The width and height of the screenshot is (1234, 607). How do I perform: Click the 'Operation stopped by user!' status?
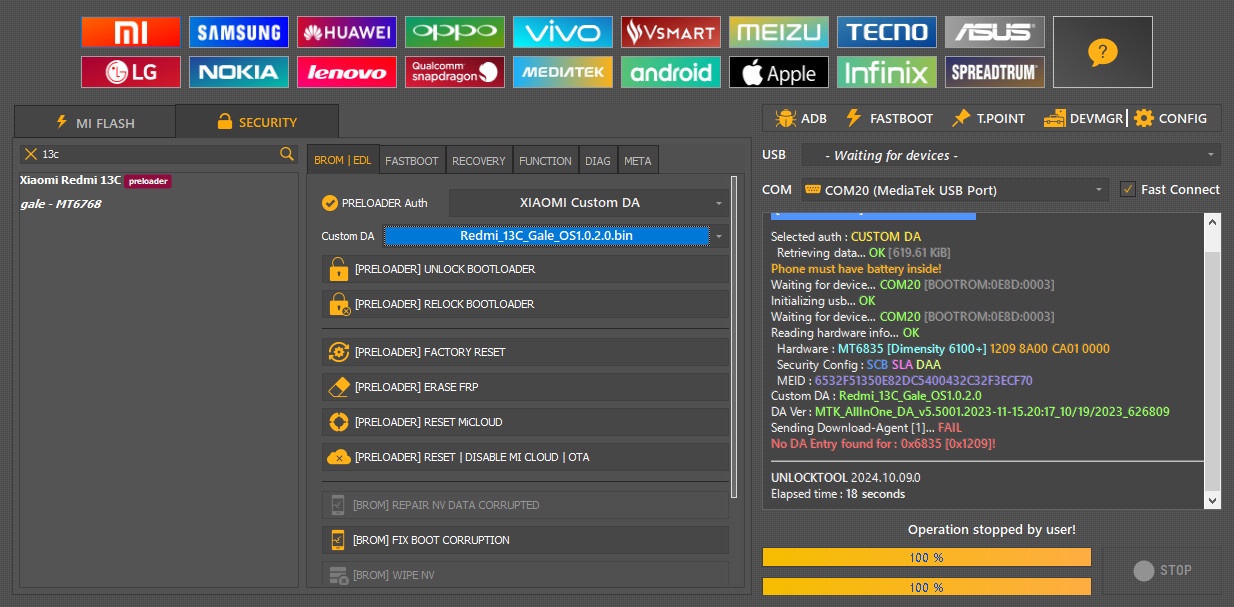pos(992,529)
